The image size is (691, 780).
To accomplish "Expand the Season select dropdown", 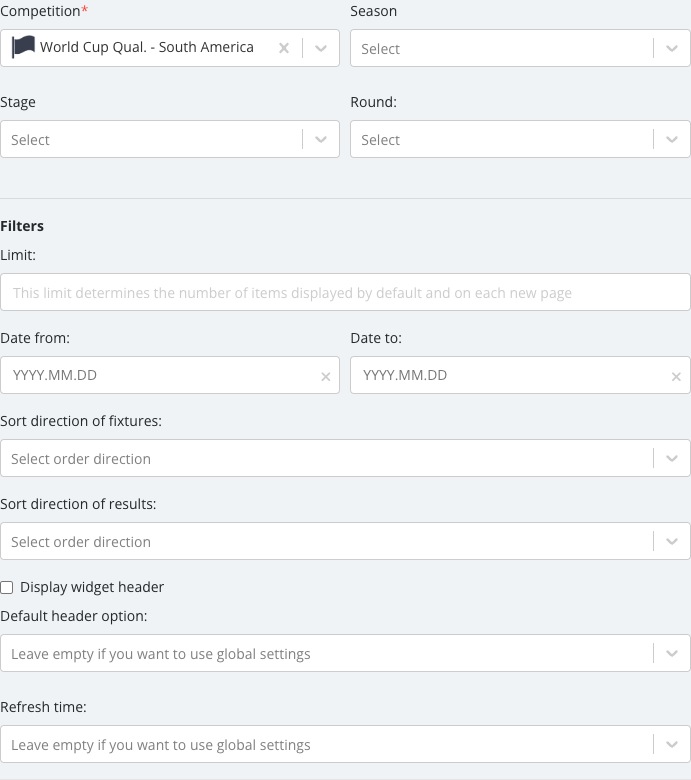I will [672, 48].
